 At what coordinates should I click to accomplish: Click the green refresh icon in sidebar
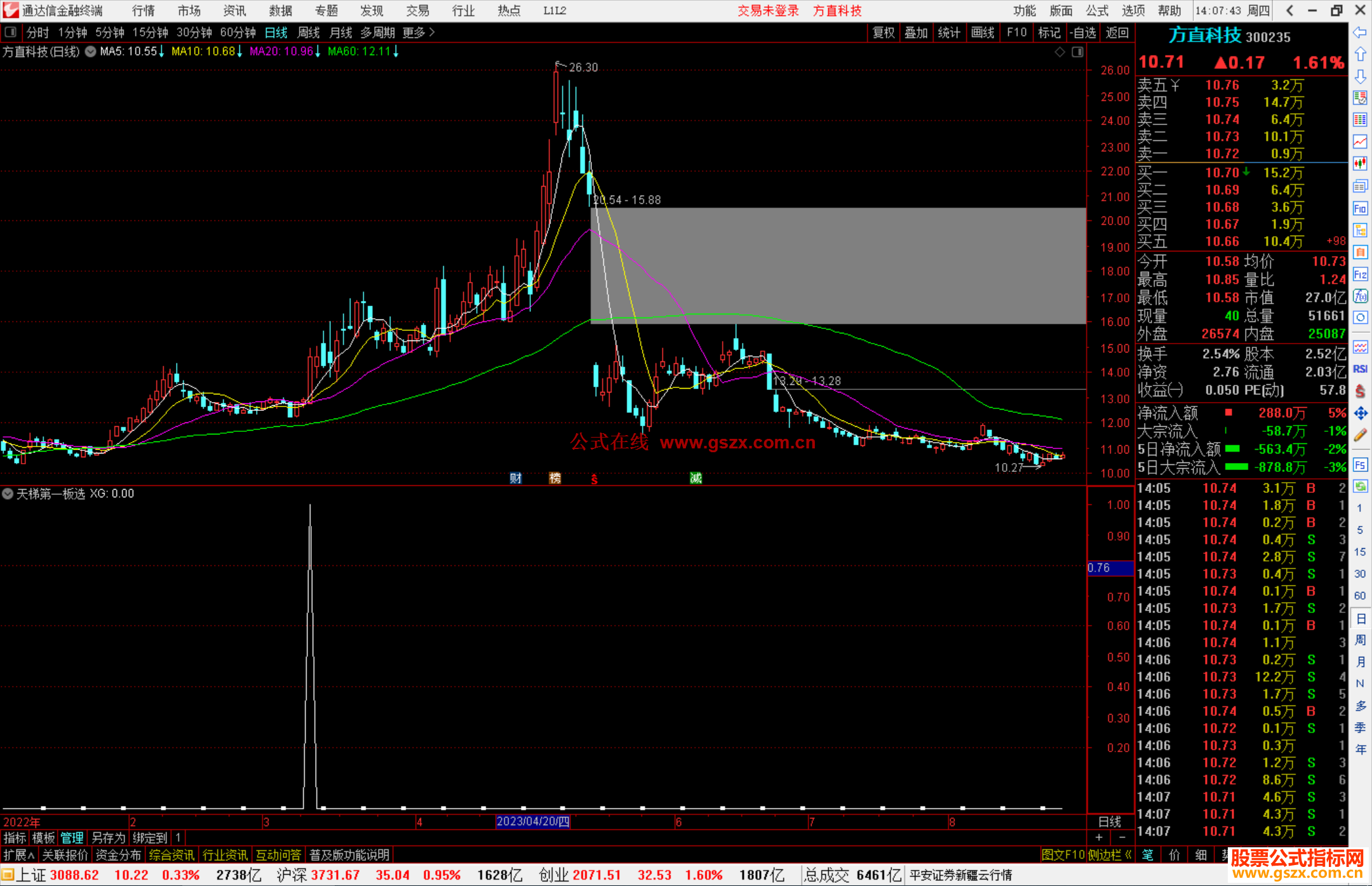point(1360,487)
